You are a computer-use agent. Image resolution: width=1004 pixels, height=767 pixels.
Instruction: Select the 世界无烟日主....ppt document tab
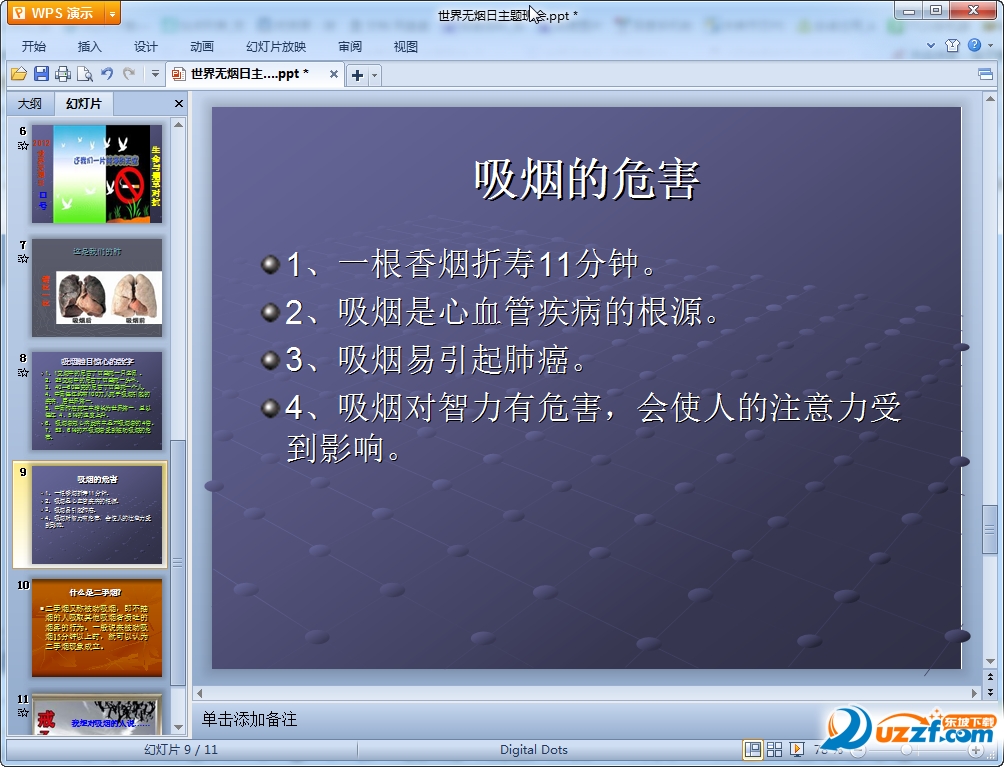pos(248,74)
